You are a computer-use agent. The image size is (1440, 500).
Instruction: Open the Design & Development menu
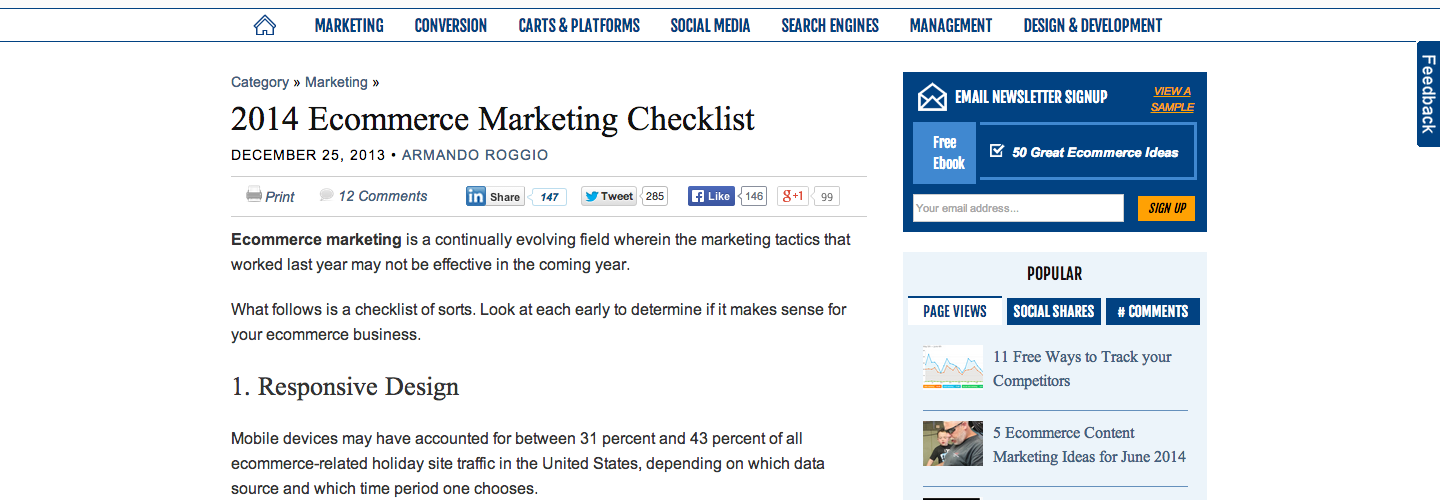[x=1093, y=25]
